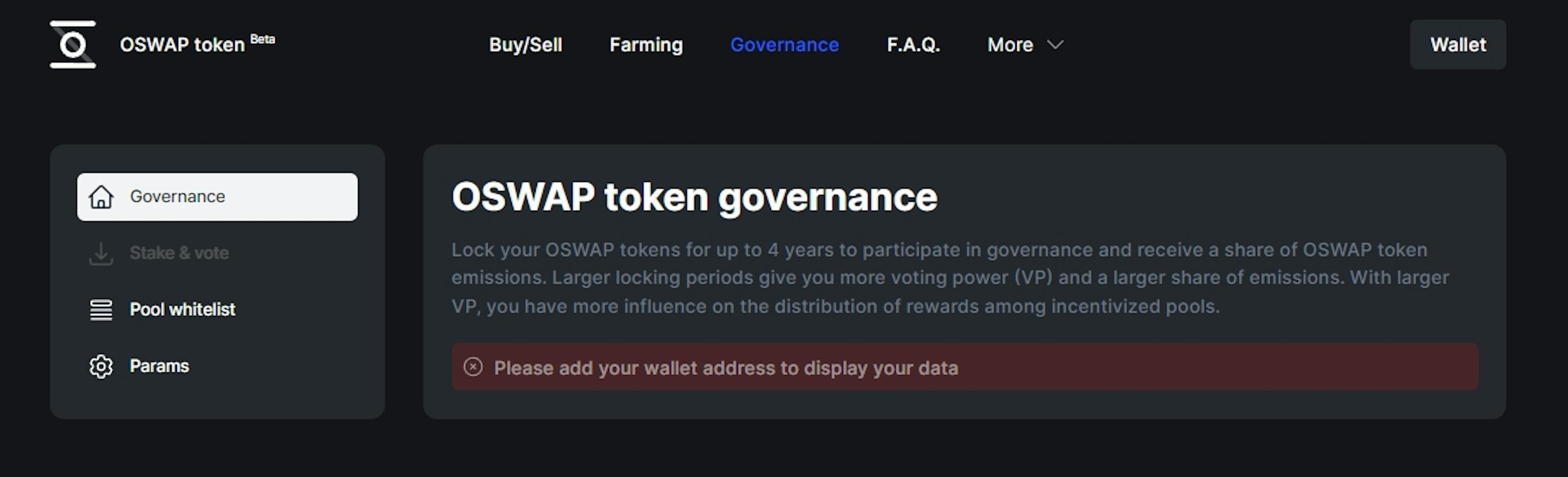Screen dimensions: 1568x477
Task: Open the F.A.Q. page
Action: 913,45
